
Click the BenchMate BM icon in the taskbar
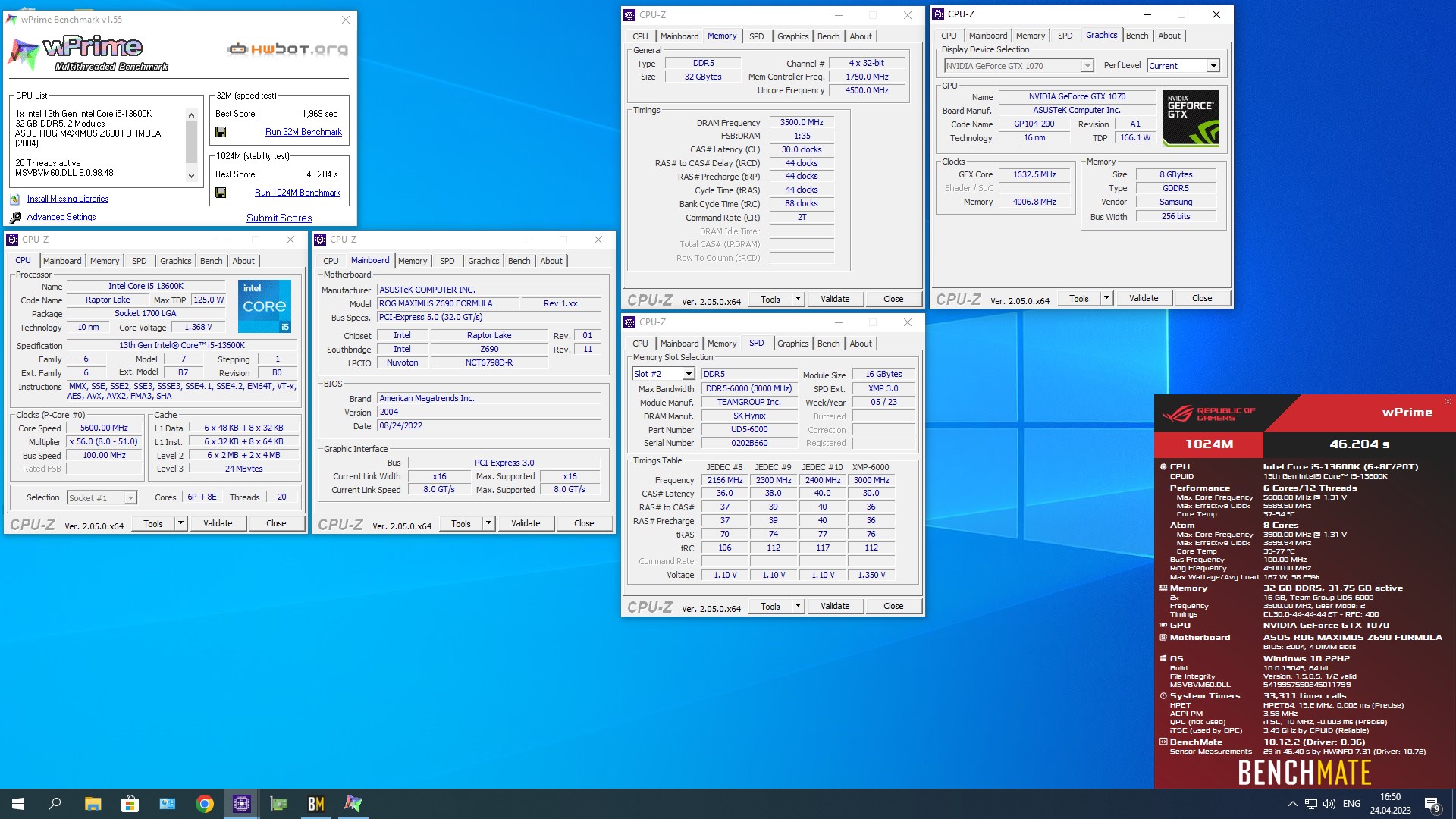(x=316, y=804)
